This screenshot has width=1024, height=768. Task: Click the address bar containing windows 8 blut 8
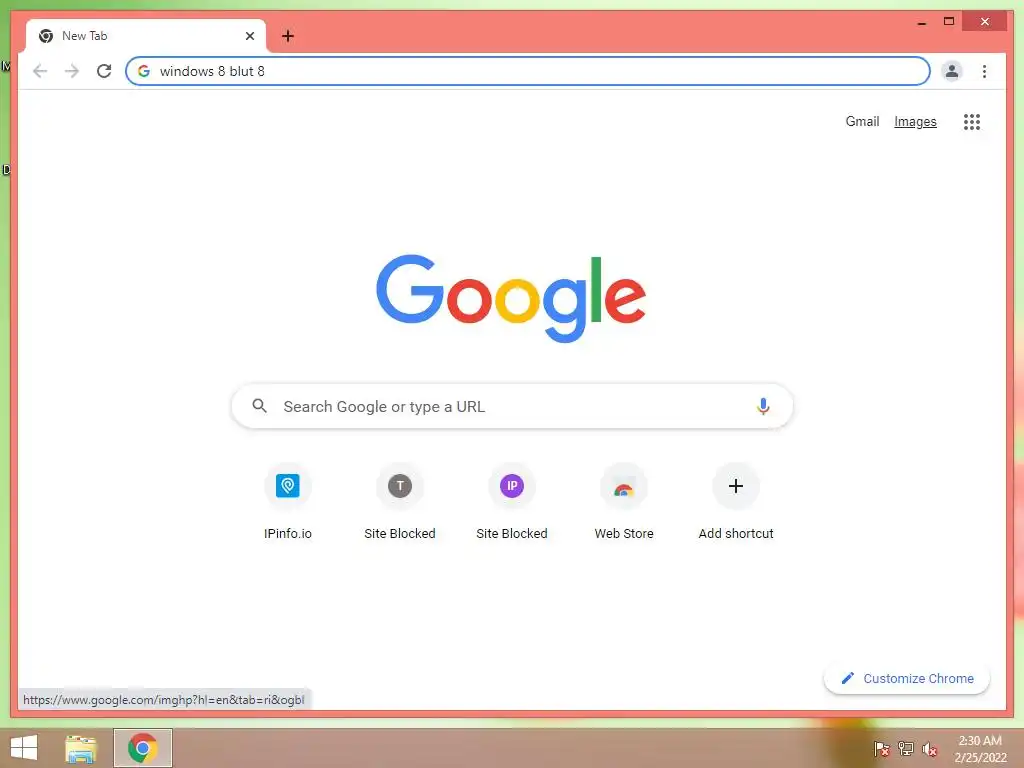click(528, 71)
